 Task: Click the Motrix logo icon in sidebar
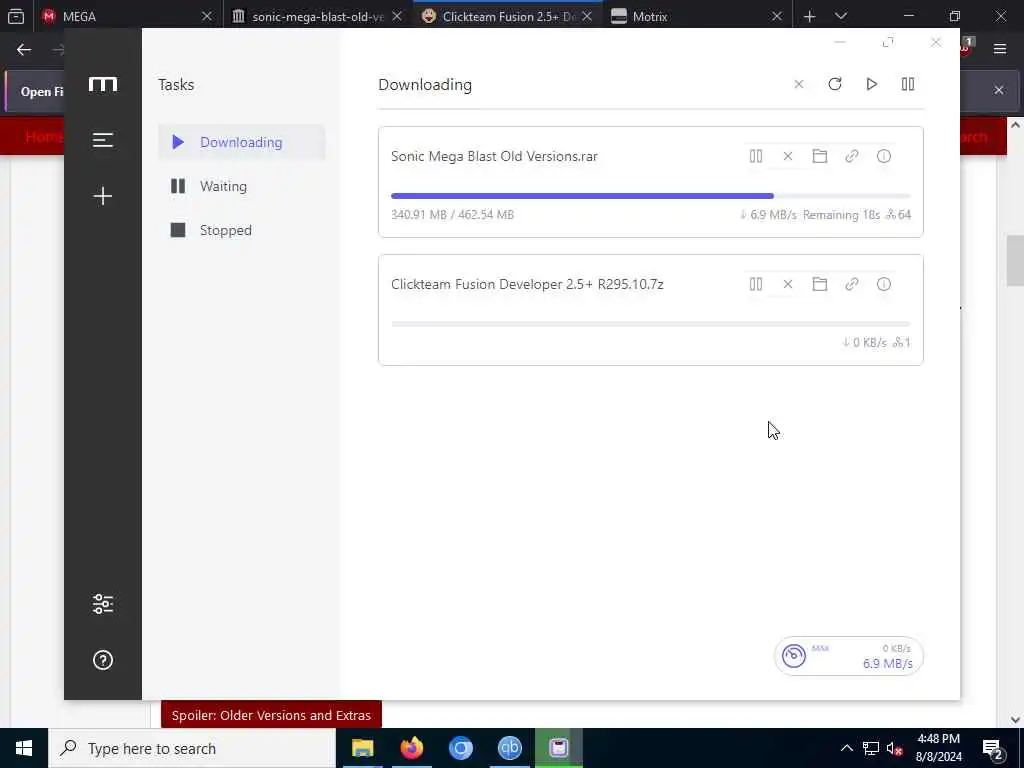[103, 84]
